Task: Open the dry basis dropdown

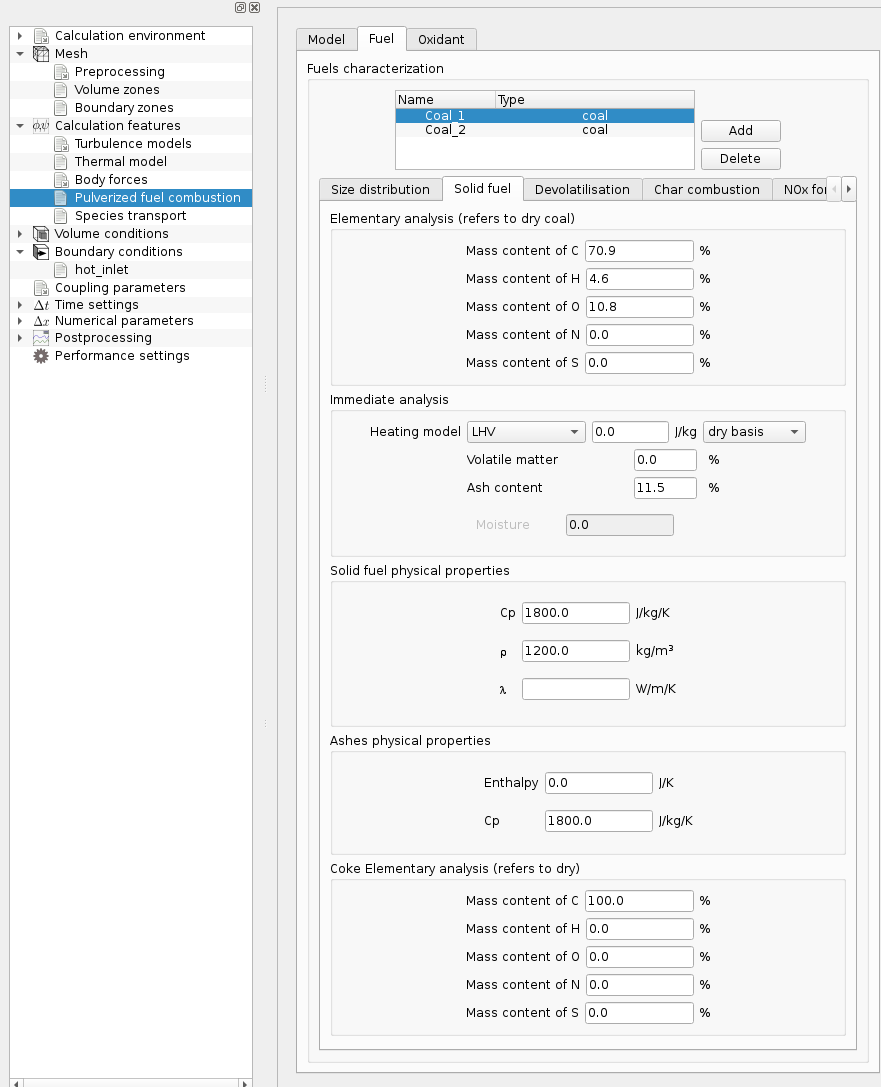Action: pos(754,432)
